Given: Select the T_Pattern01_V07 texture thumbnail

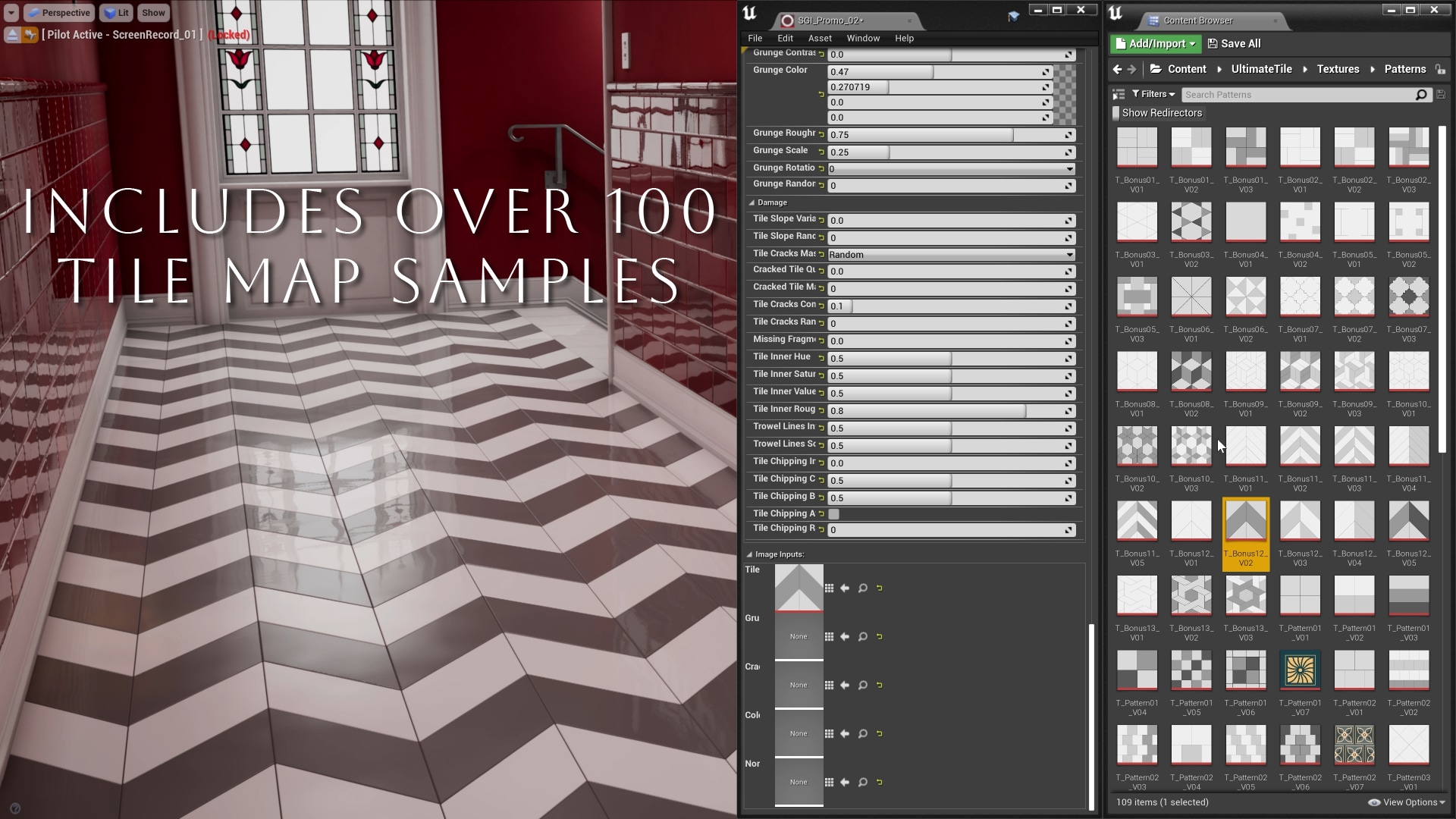Looking at the screenshot, I should pos(1300,670).
